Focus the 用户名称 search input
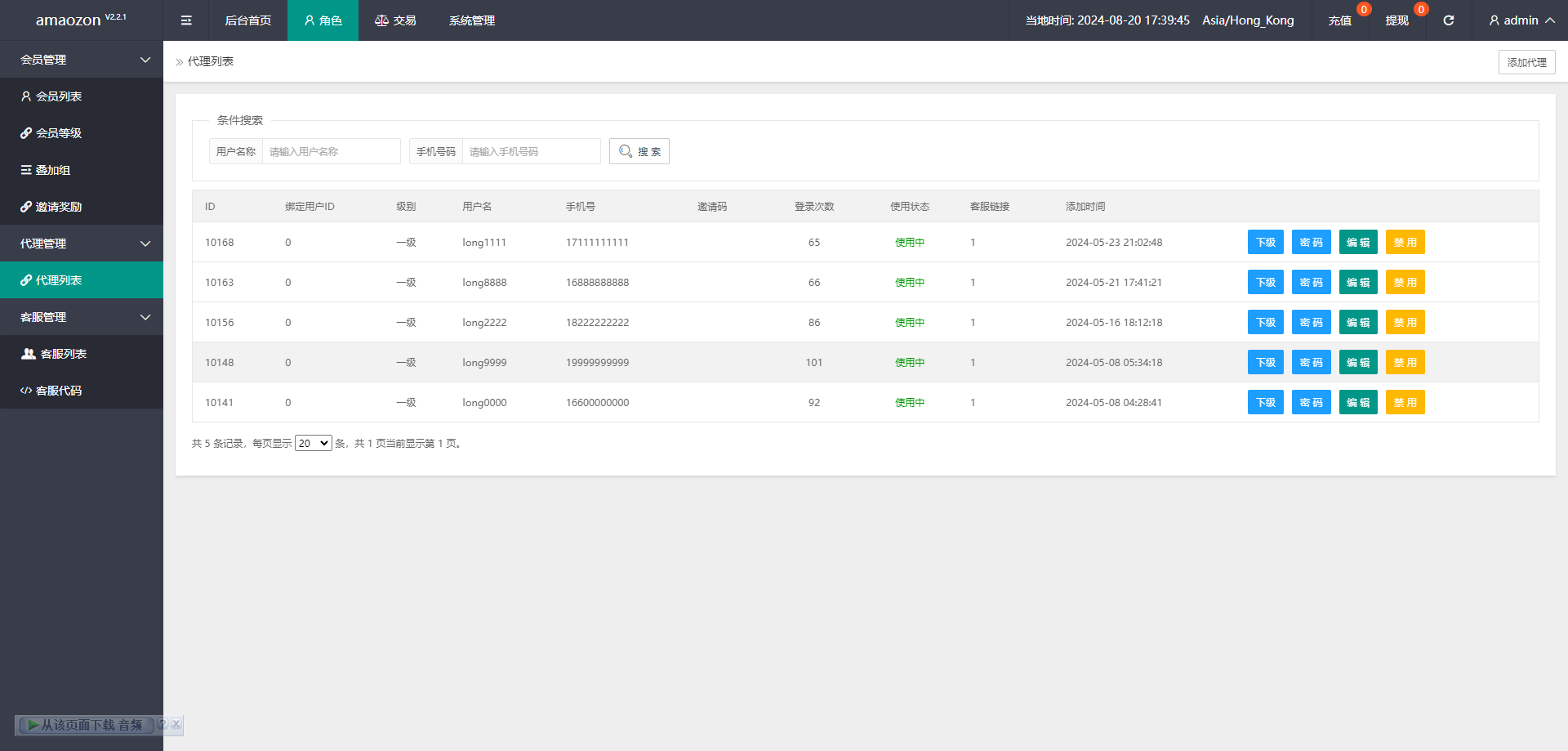This screenshot has width=1568, height=751. pos(331,151)
